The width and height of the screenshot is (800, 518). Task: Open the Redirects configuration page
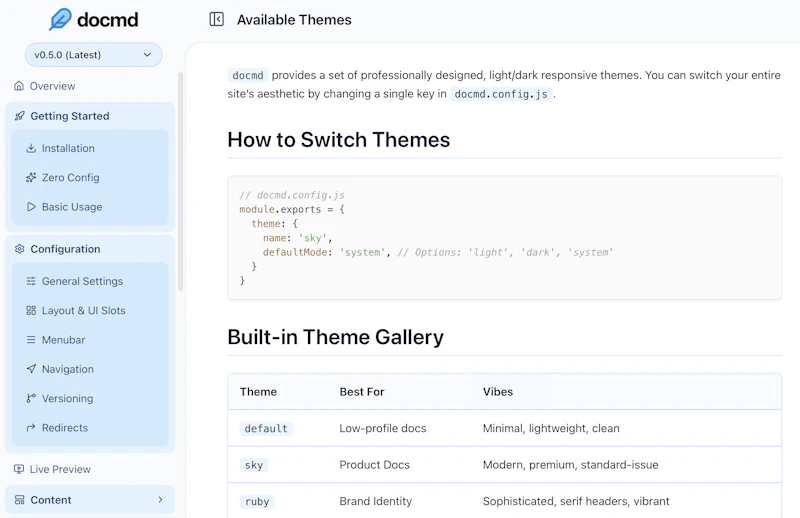pos(65,428)
